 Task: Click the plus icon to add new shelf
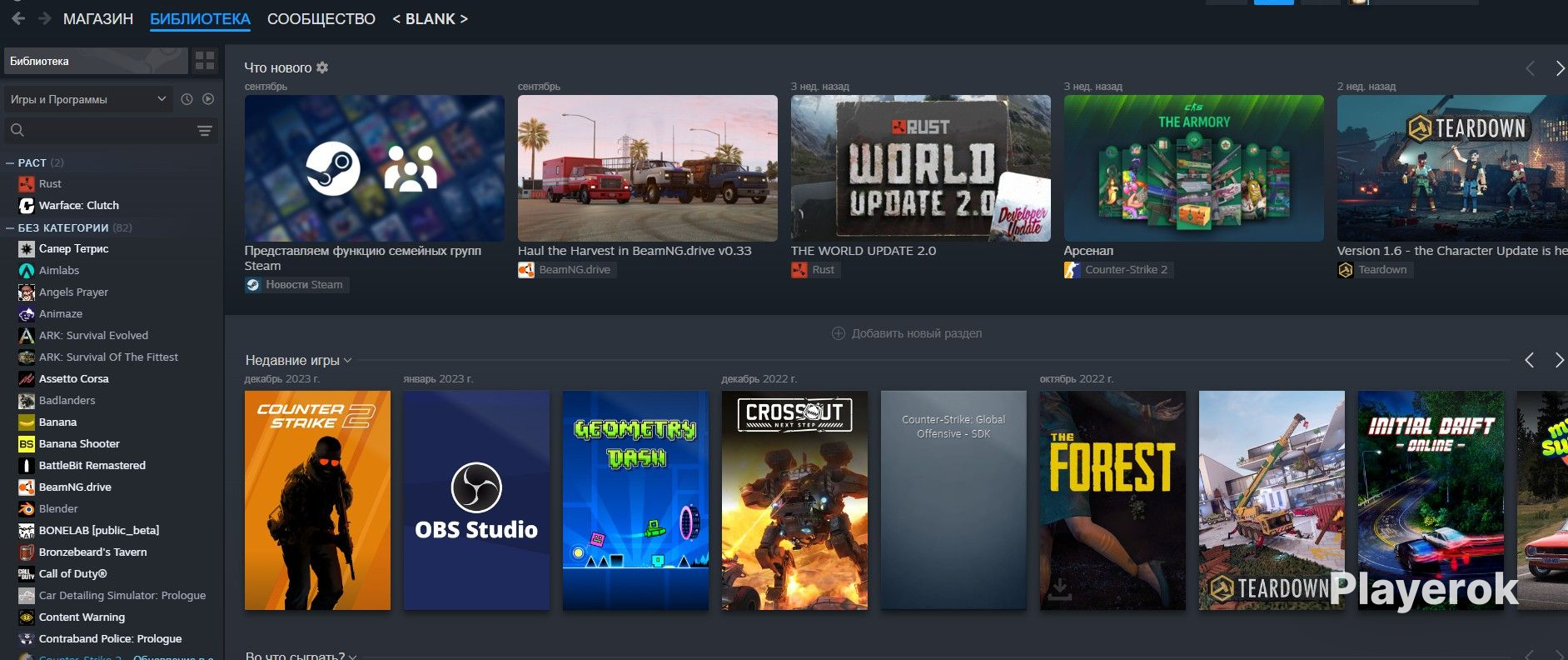(839, 333)
